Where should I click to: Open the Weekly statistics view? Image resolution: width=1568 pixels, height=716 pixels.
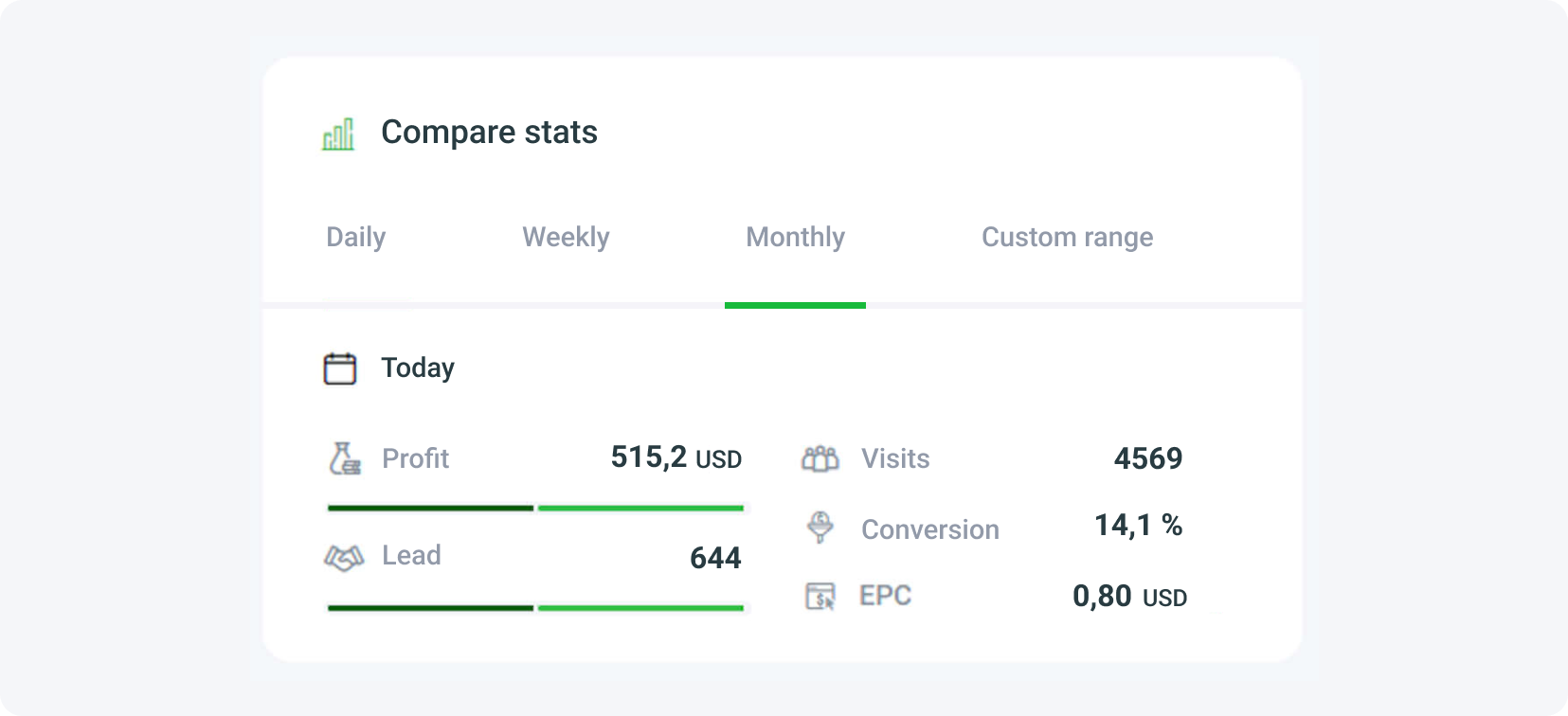(x=565, y=237)
